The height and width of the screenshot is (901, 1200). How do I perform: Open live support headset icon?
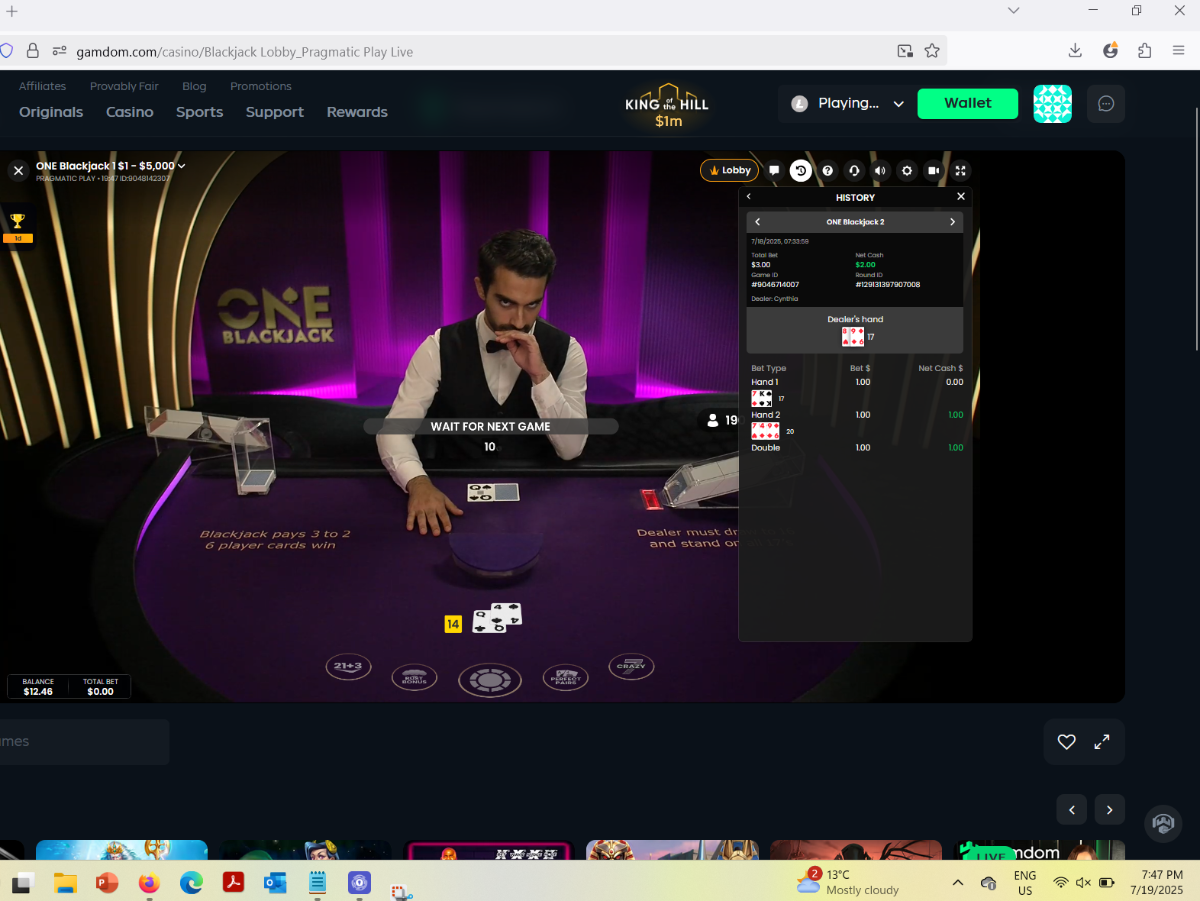coord(854,171)
